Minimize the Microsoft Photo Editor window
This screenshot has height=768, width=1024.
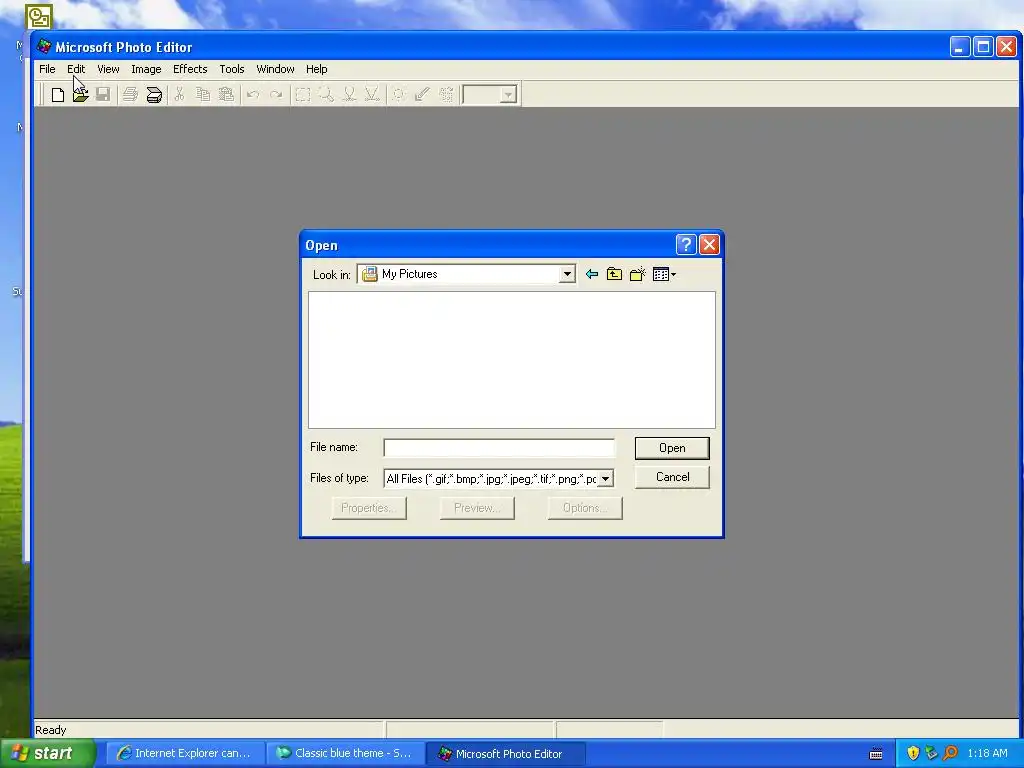point(959,47)
